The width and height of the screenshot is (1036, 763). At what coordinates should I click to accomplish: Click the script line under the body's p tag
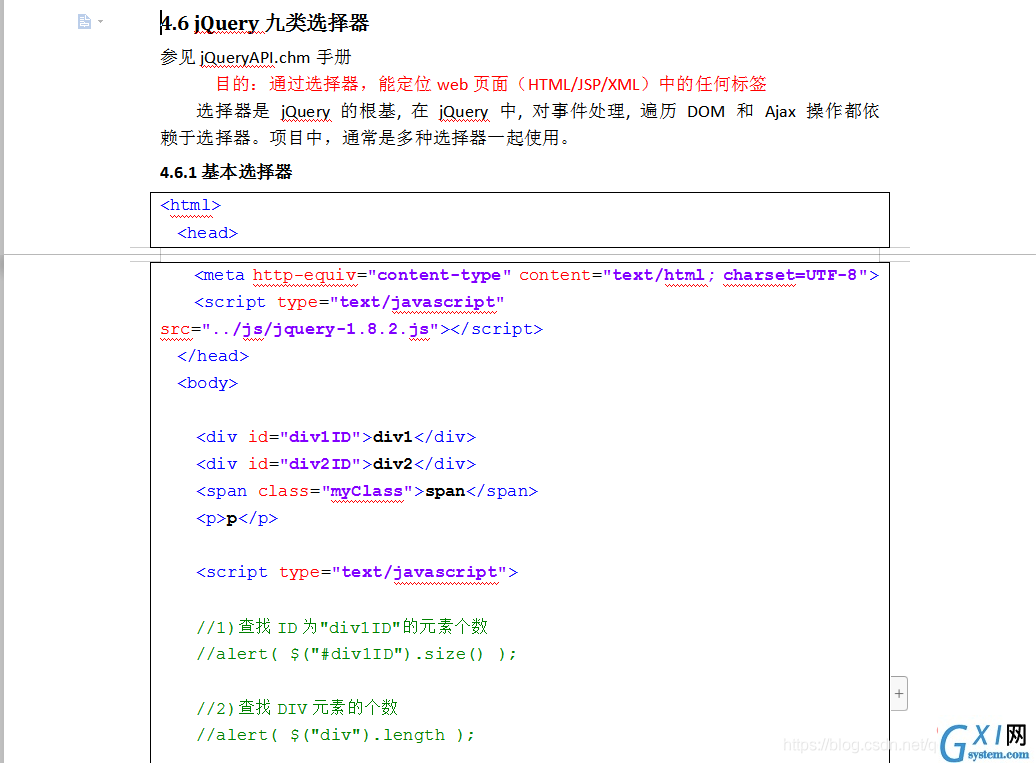point(357,572)
